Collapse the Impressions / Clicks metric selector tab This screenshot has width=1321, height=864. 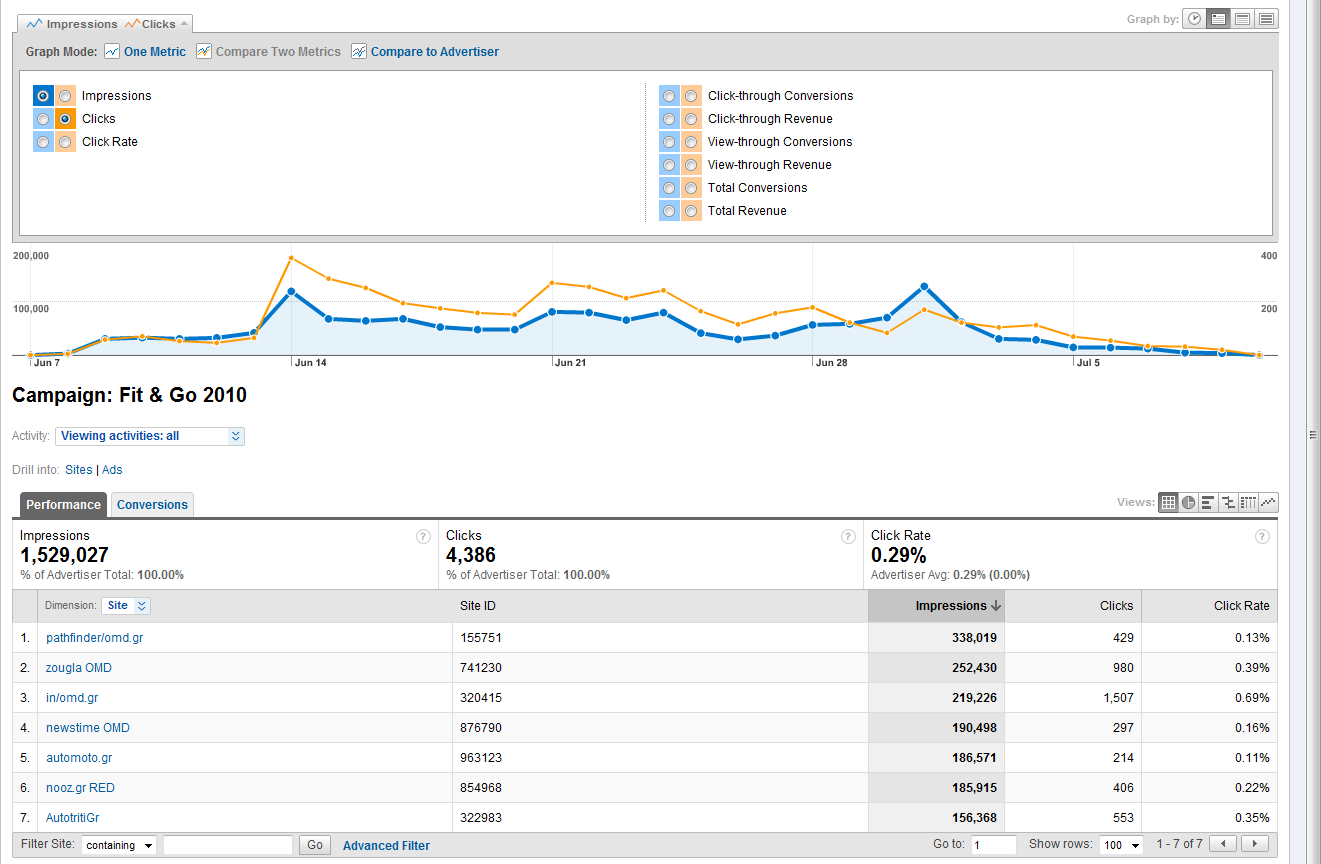click(184, 24)
